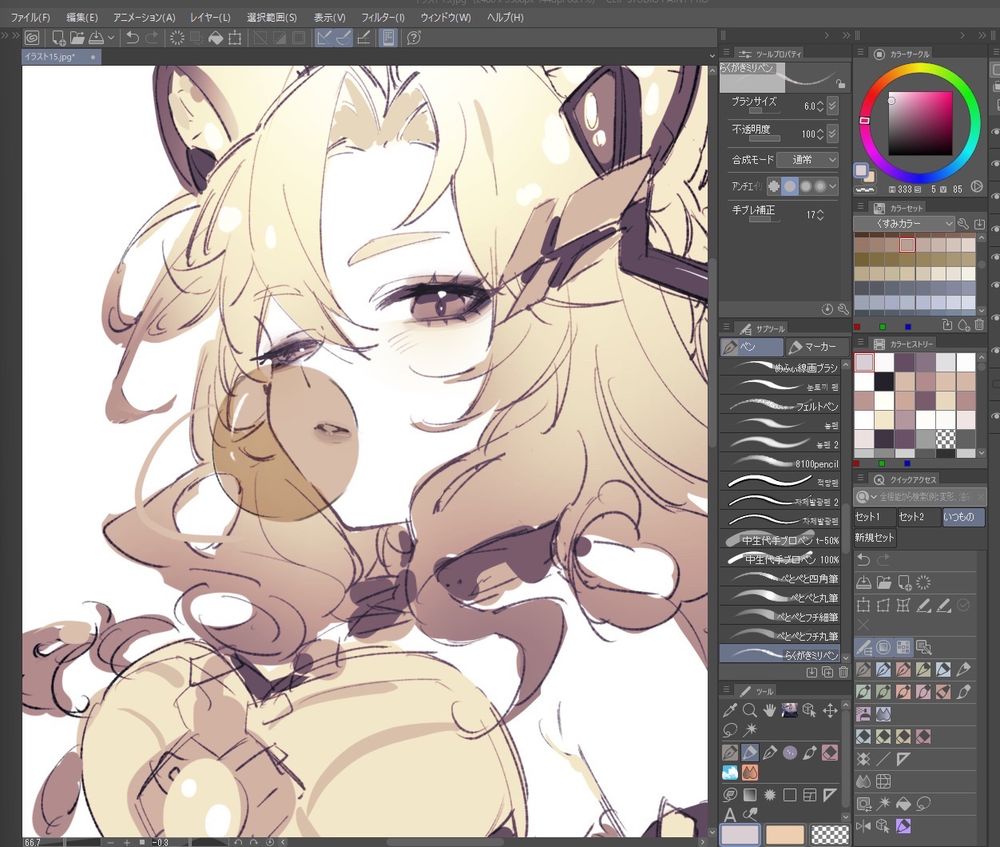The width and height of the screenshot is (1000, 847).
Task: Select the eyedropper tool in the Tool palette
Action: click(730, 710)
